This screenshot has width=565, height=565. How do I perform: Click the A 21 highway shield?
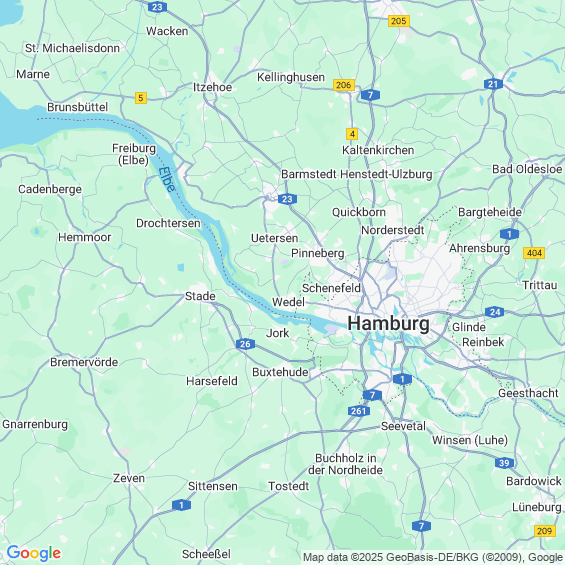click(493, 84)
